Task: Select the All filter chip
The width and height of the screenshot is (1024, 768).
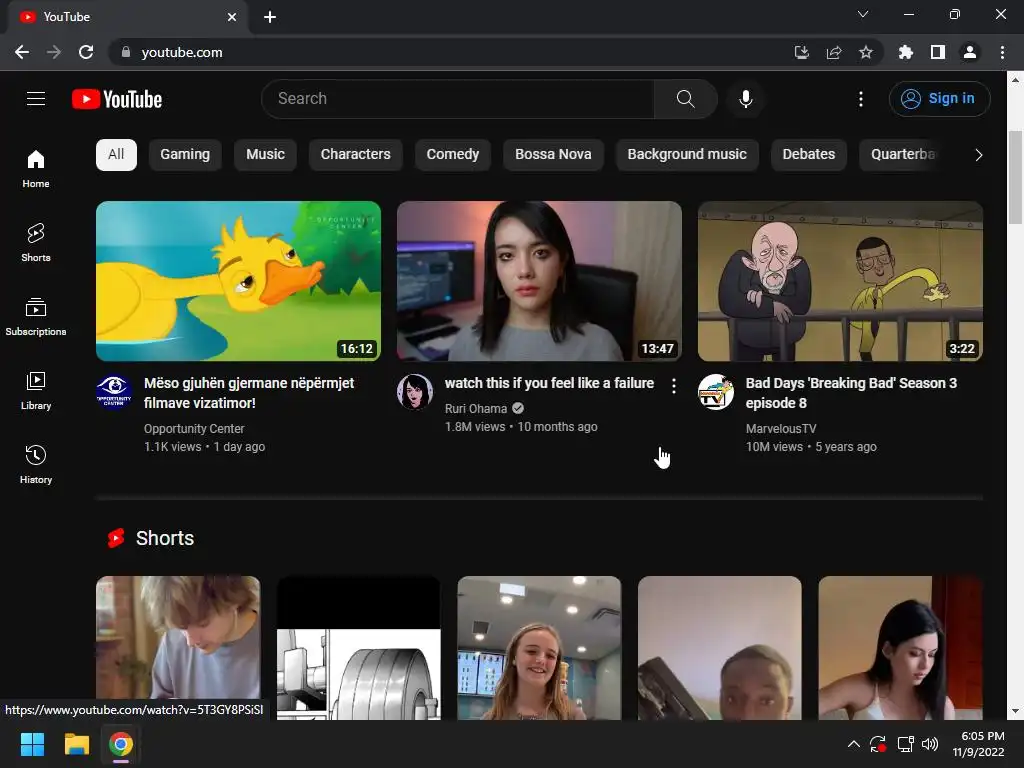Action: pyautogui.click(x=116, y=155)
